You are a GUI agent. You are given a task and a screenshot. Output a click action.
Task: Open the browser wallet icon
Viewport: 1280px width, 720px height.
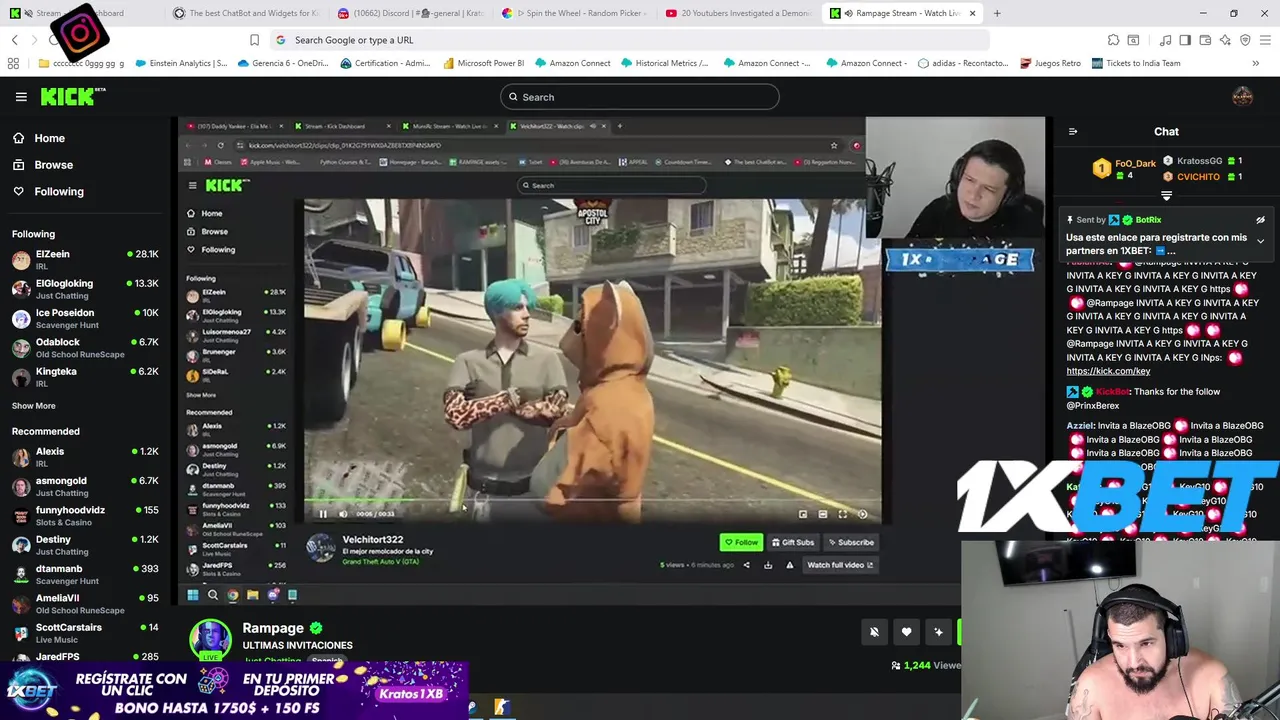click(1205, 40)
